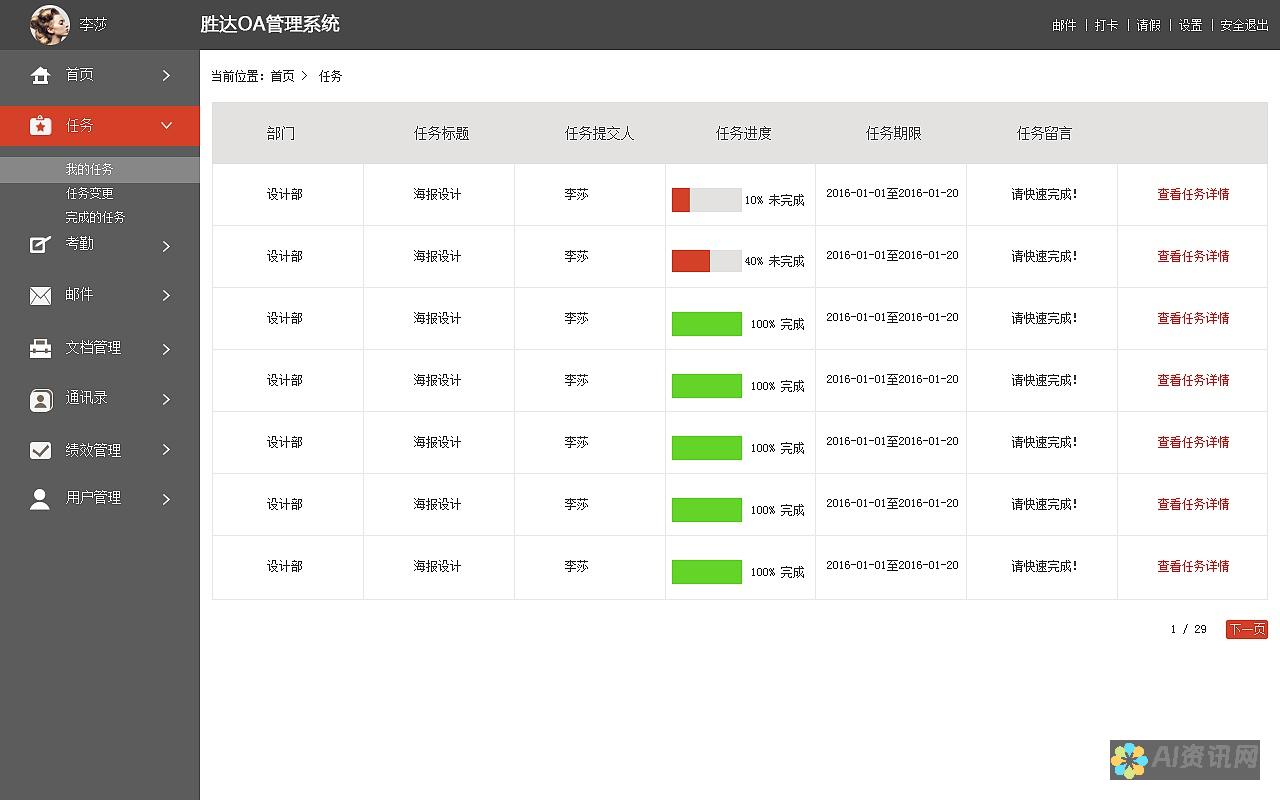Click 请快速完成! in the 40% task row
The width and height of the screenshot is (1280, 800).
point(1044,257)
